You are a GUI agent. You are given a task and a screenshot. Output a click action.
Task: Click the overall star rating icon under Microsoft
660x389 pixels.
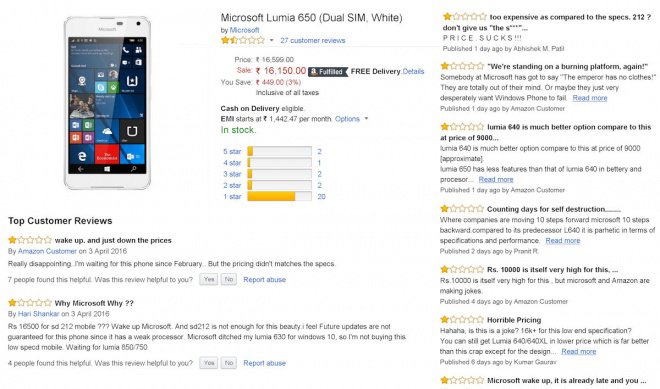243,40
